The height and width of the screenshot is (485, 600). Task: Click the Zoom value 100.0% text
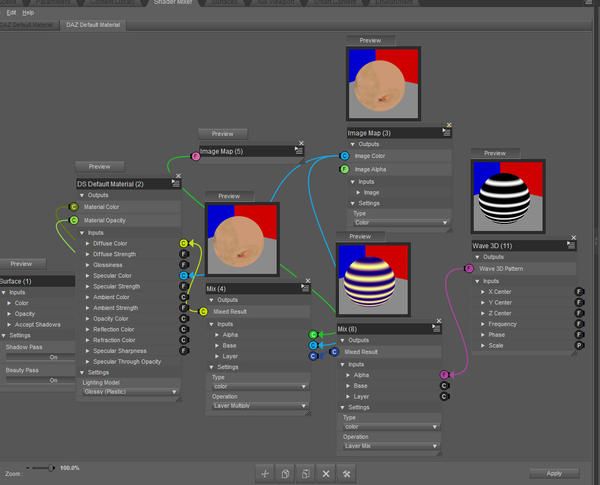coord(70,468)
